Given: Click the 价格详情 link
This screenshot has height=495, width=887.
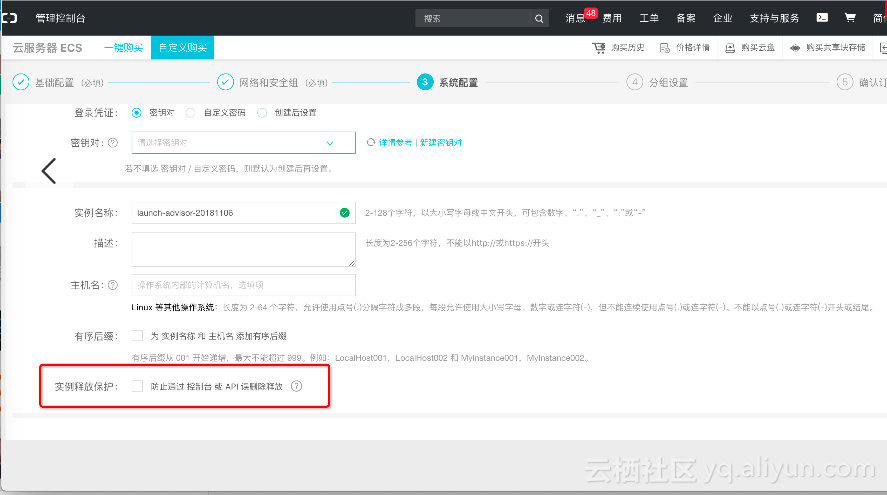Looking at the screenshot, I should [692, 48].
